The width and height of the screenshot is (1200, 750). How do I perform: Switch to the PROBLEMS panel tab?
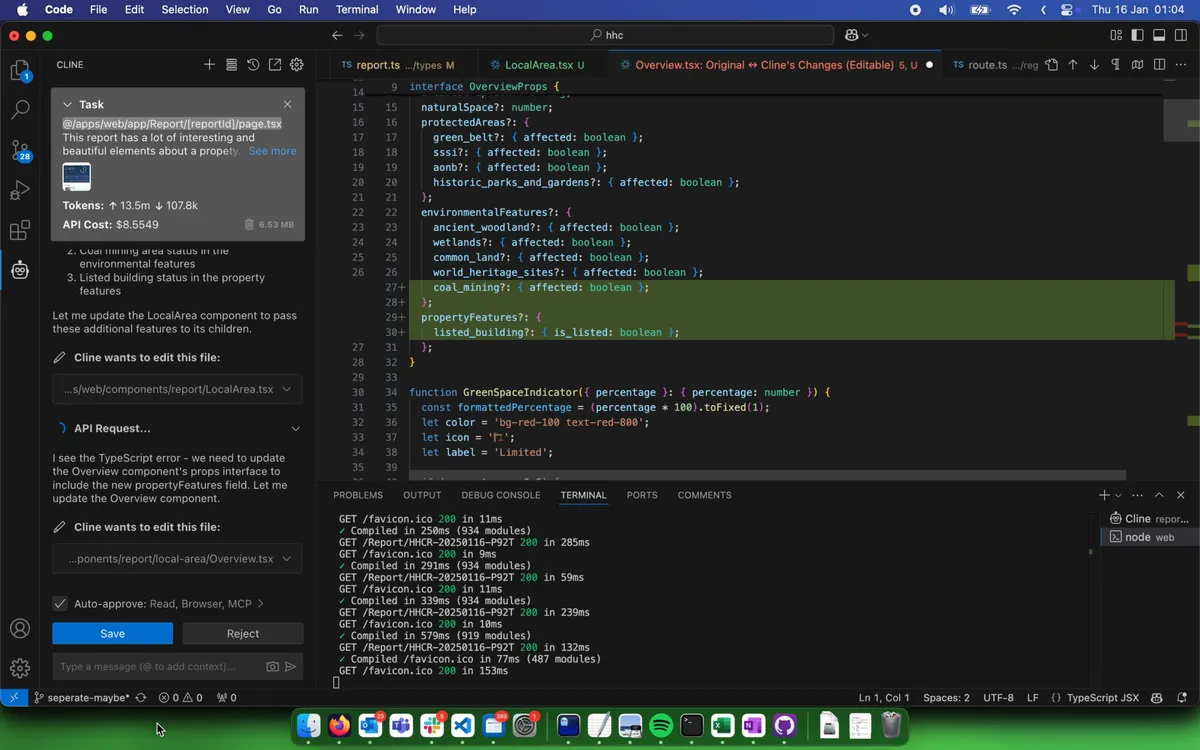(357, 495)
